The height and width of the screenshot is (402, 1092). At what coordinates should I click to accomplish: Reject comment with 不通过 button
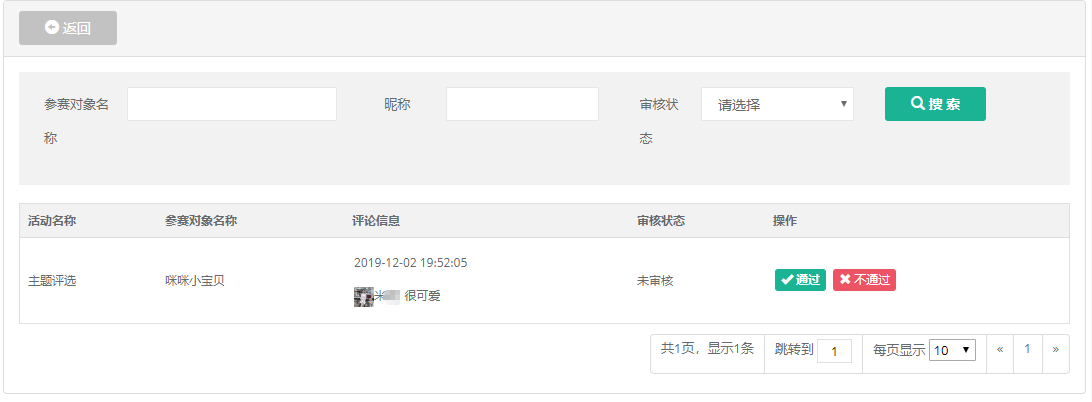pyautogui.click(x=864, y=279)
